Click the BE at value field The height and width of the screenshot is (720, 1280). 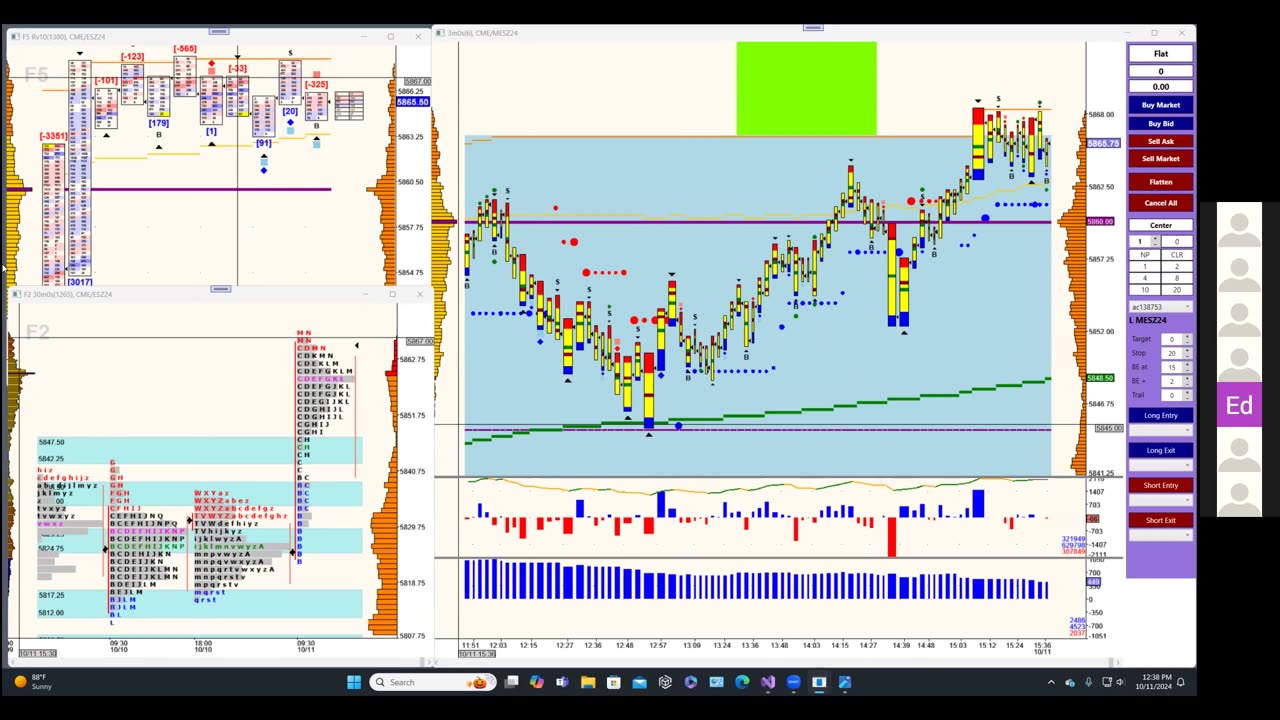pos(1172,367)
